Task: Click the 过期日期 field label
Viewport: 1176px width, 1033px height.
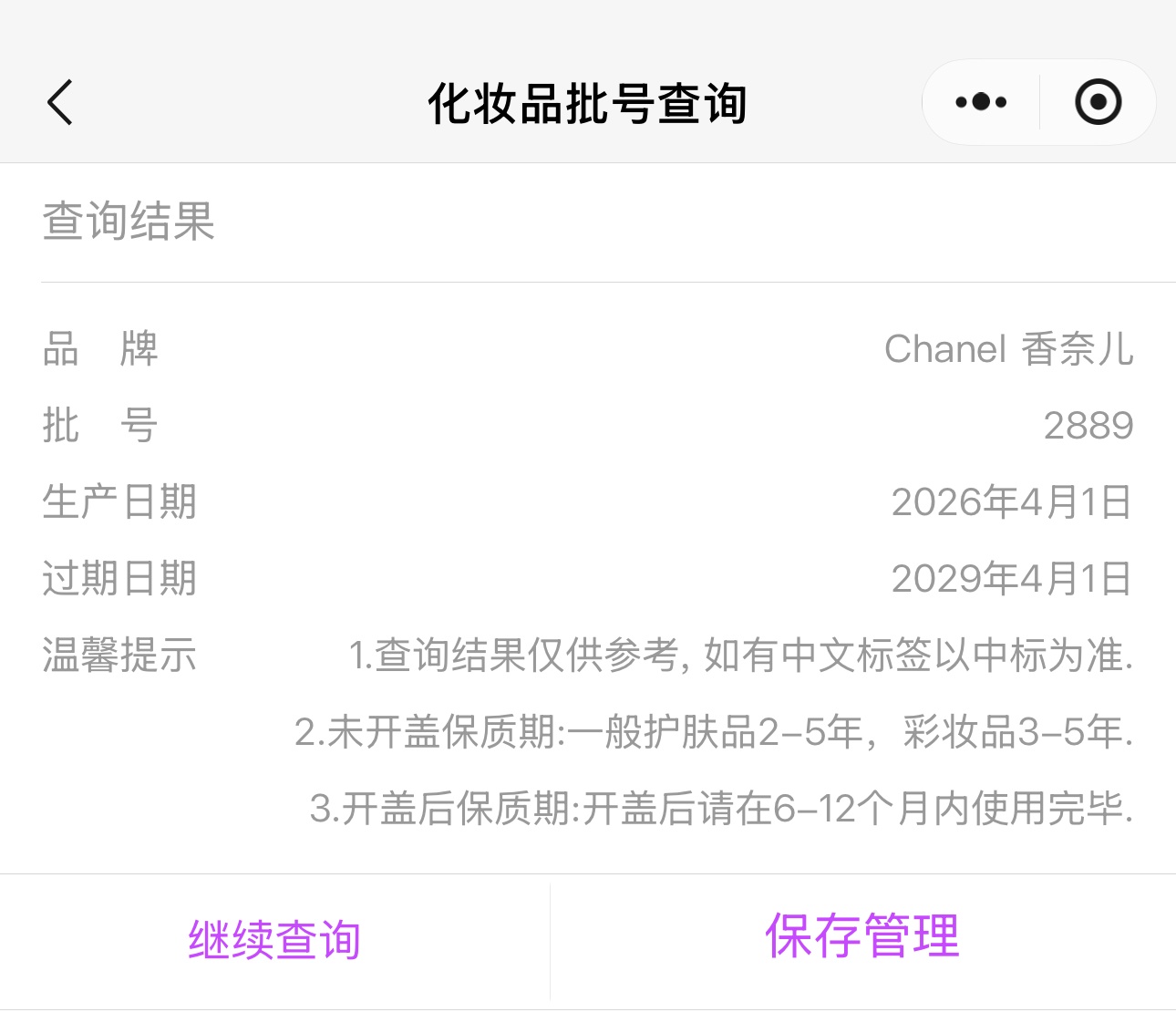Action: [x=119, y=579]
